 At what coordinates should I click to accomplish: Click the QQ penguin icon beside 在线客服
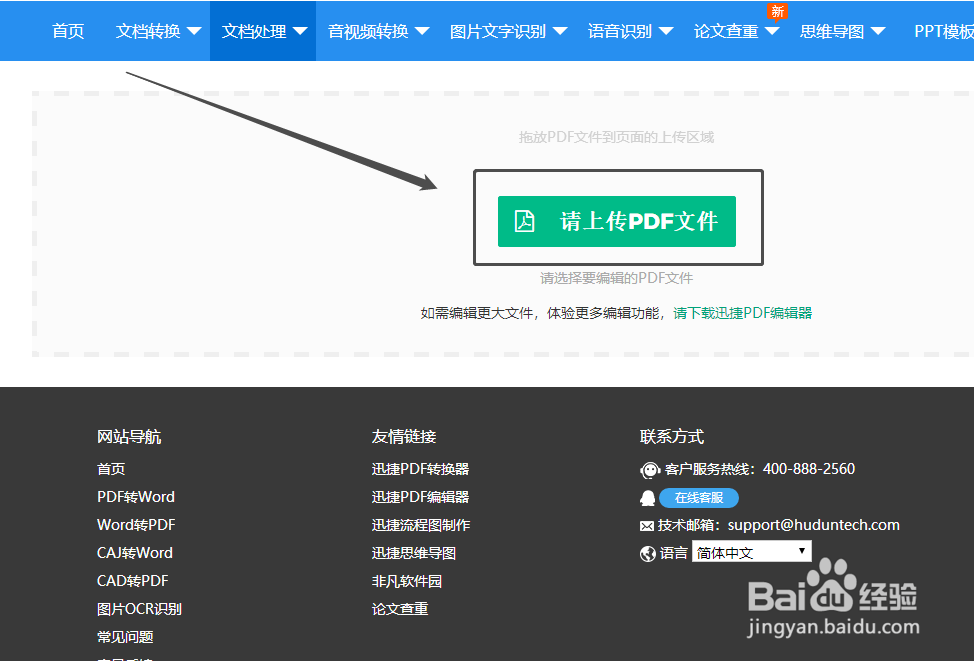click(647, 498)
